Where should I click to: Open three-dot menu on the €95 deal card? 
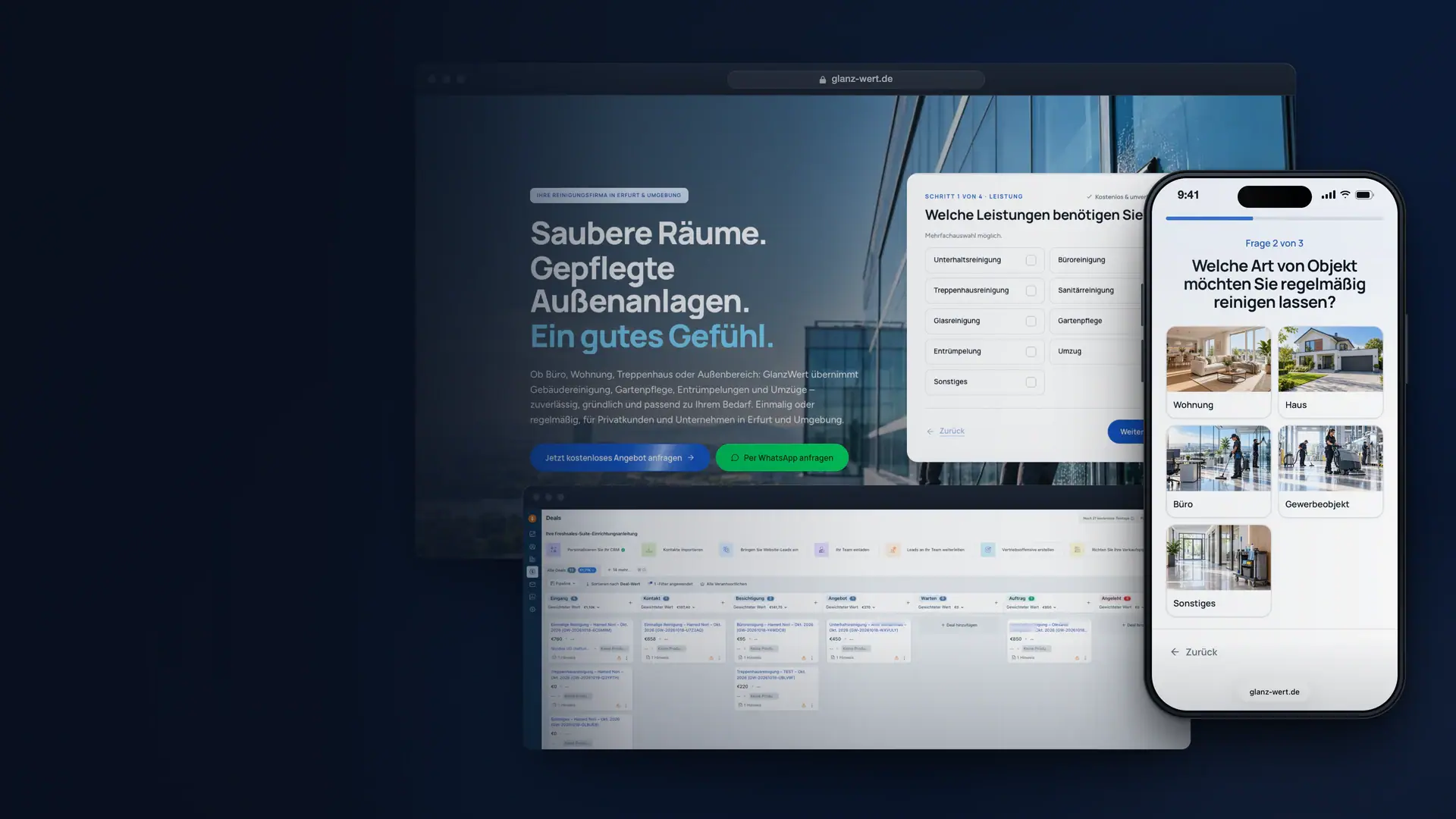811,658
